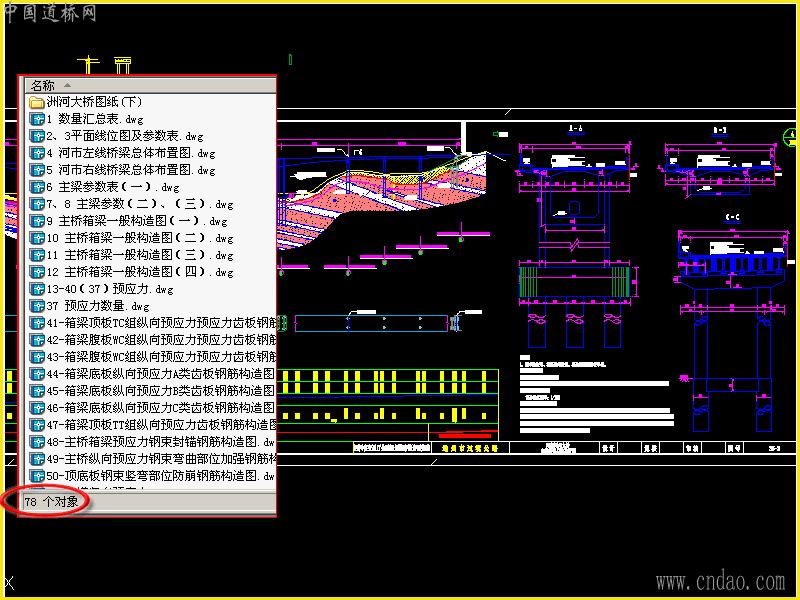Click the sort arrow next to 名称
The height and width of the screenshot is (600, 800).
tap(67, 85)
